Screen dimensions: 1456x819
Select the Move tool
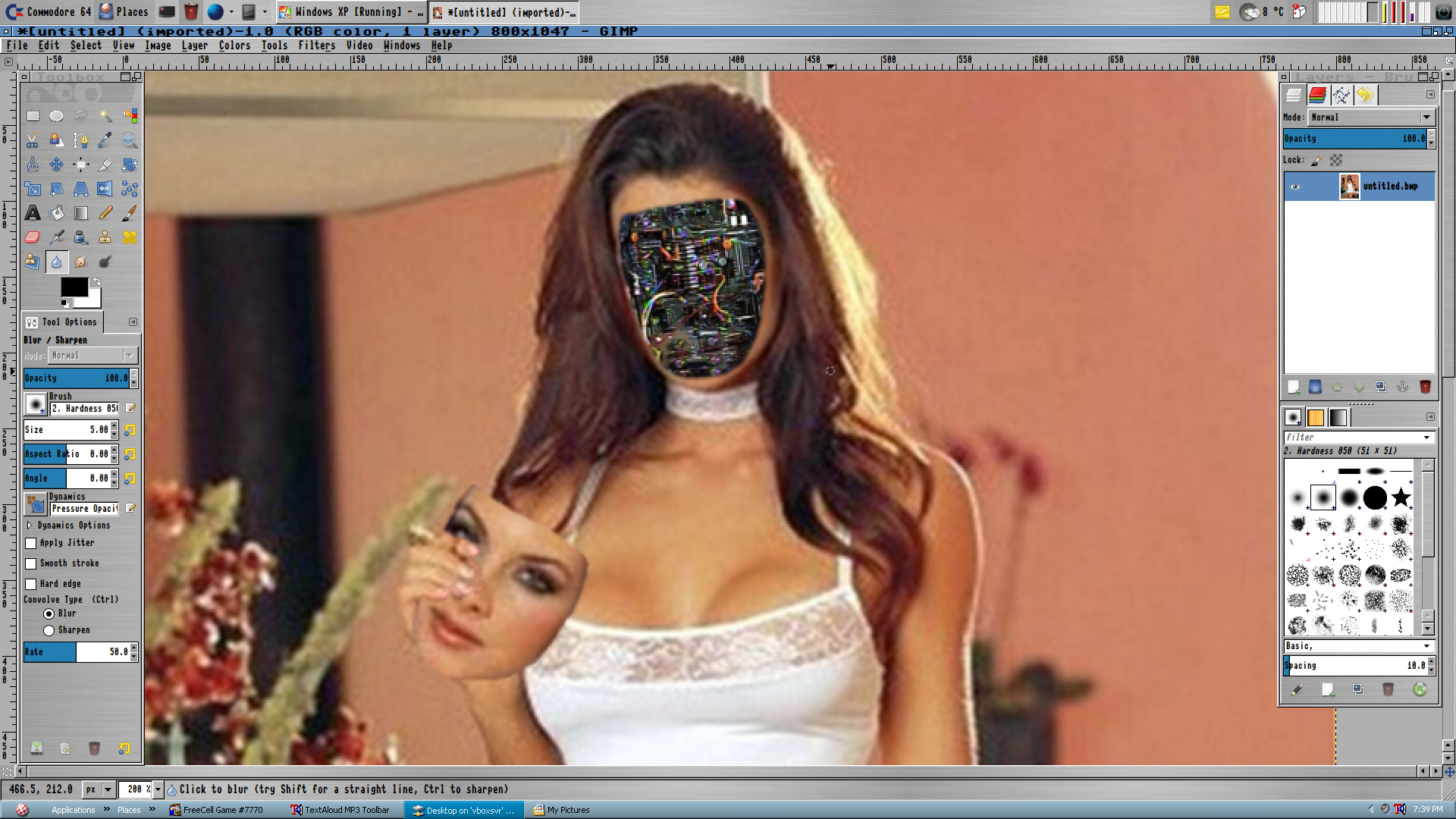pyautogui.click(x=57, y=165)
